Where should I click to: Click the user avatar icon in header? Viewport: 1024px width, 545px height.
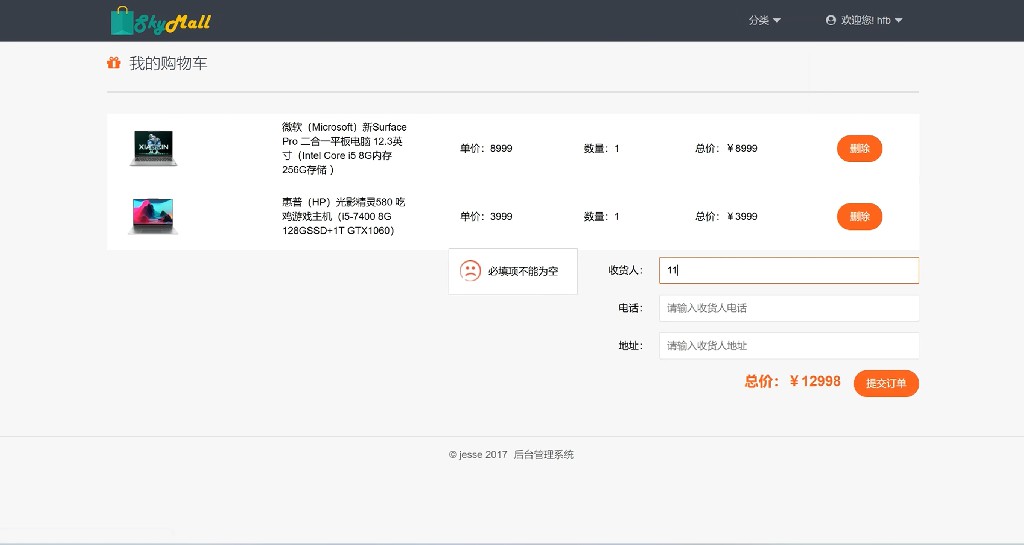click(x=831, y=20)
